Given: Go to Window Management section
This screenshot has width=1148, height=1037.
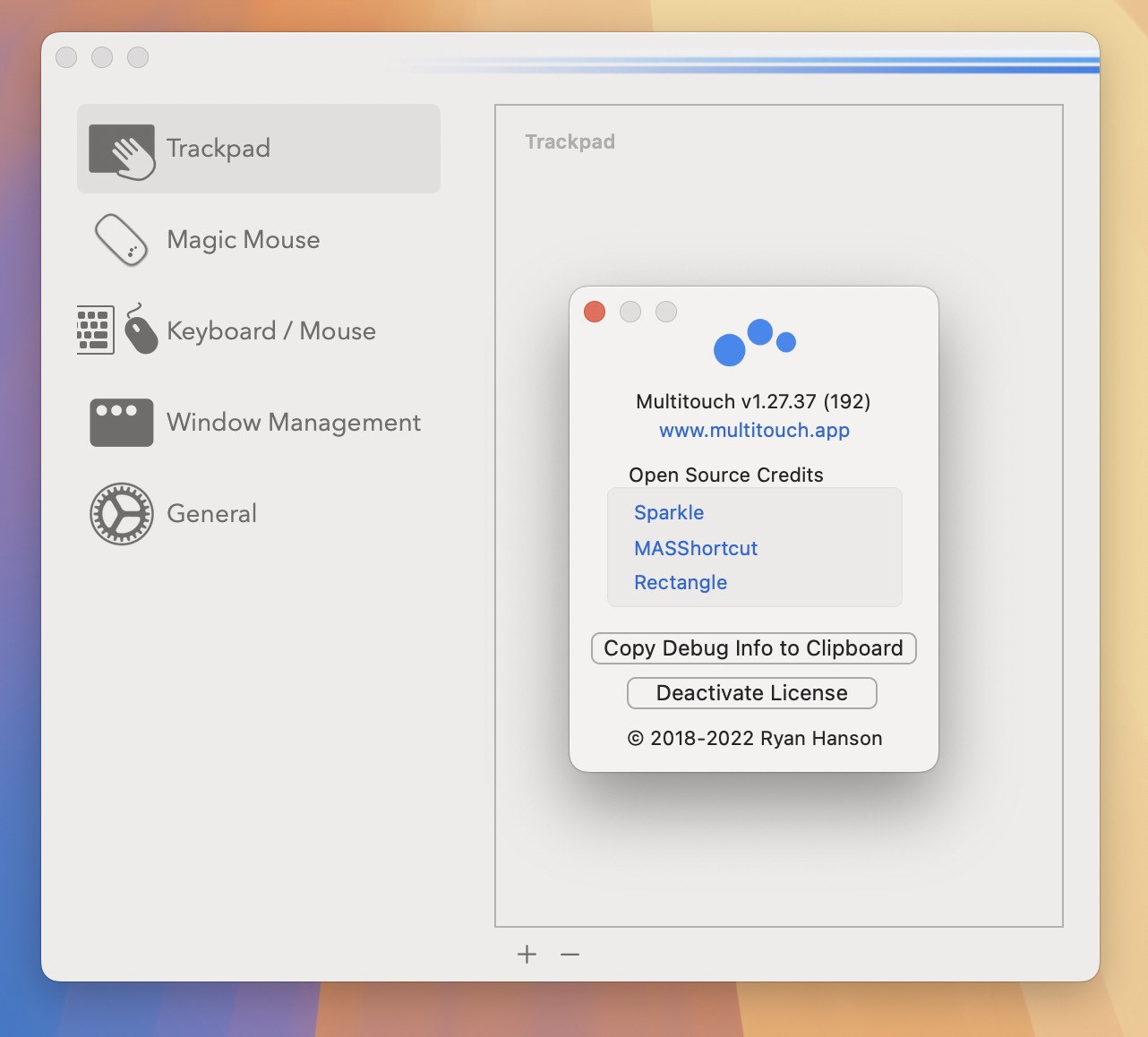Looking at the screenshot, I should [294, 423].
